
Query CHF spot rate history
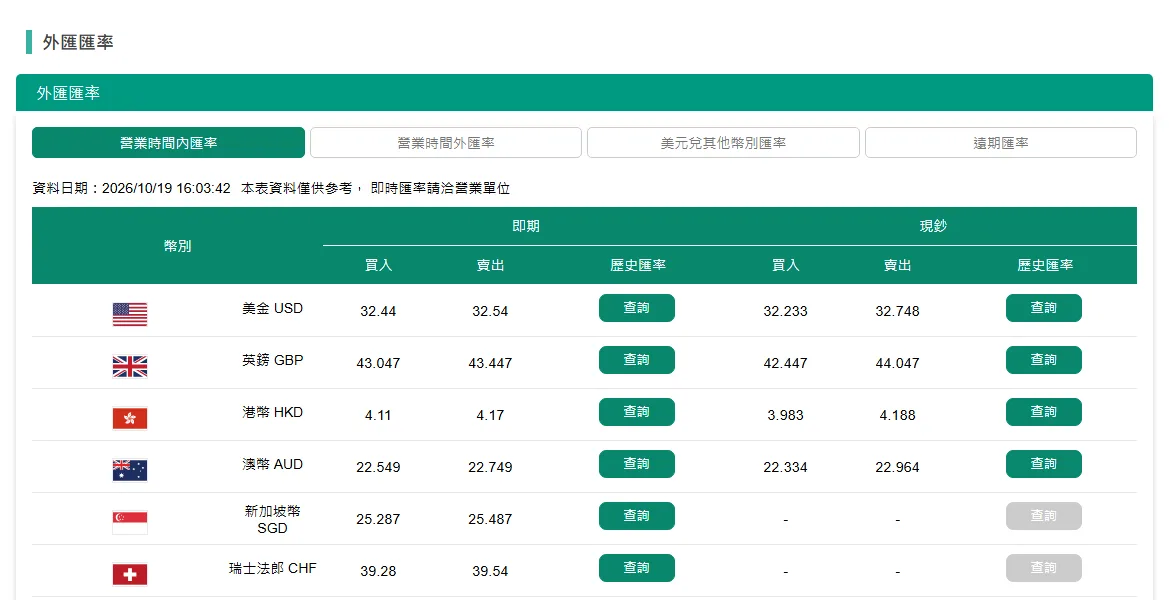[637, 568]
